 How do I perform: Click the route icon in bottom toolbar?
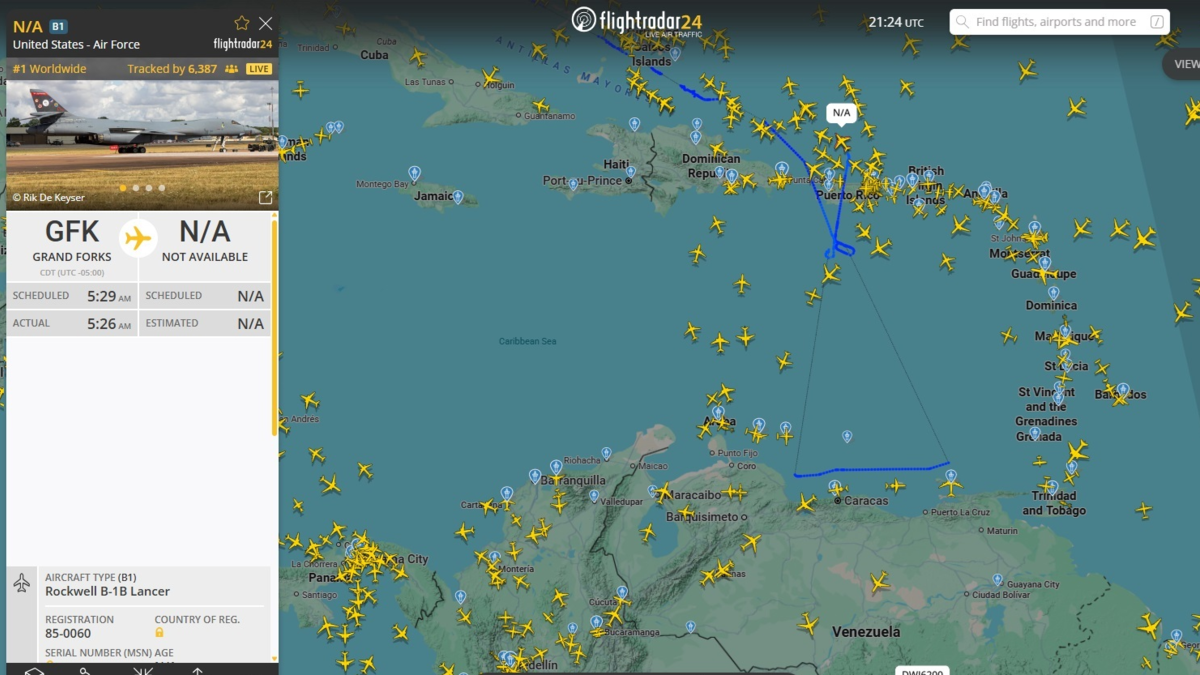point(86,670)
